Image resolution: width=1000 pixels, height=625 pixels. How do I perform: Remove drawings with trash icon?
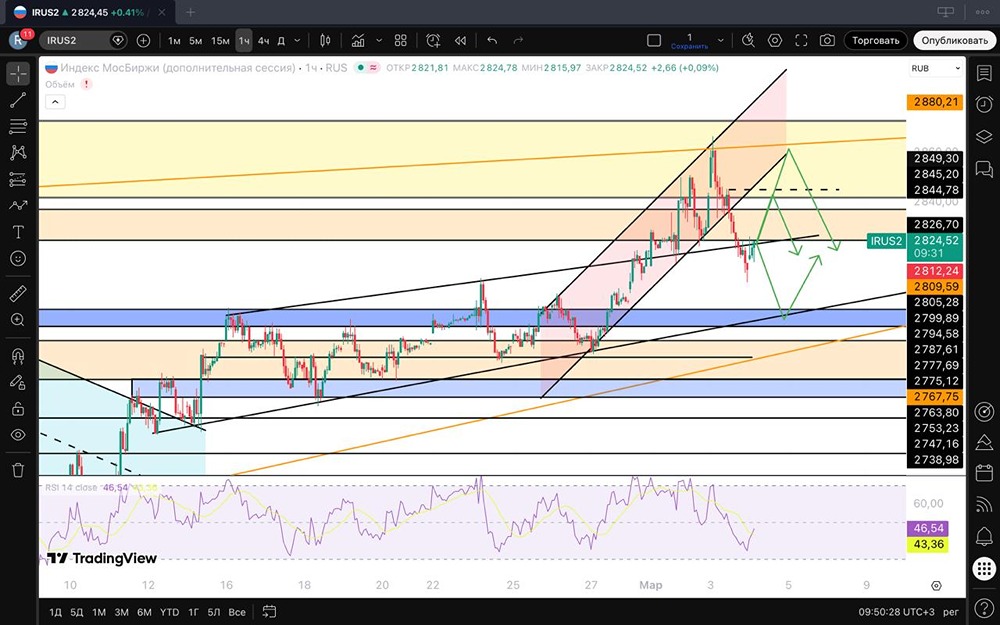[x=18, y=471]
